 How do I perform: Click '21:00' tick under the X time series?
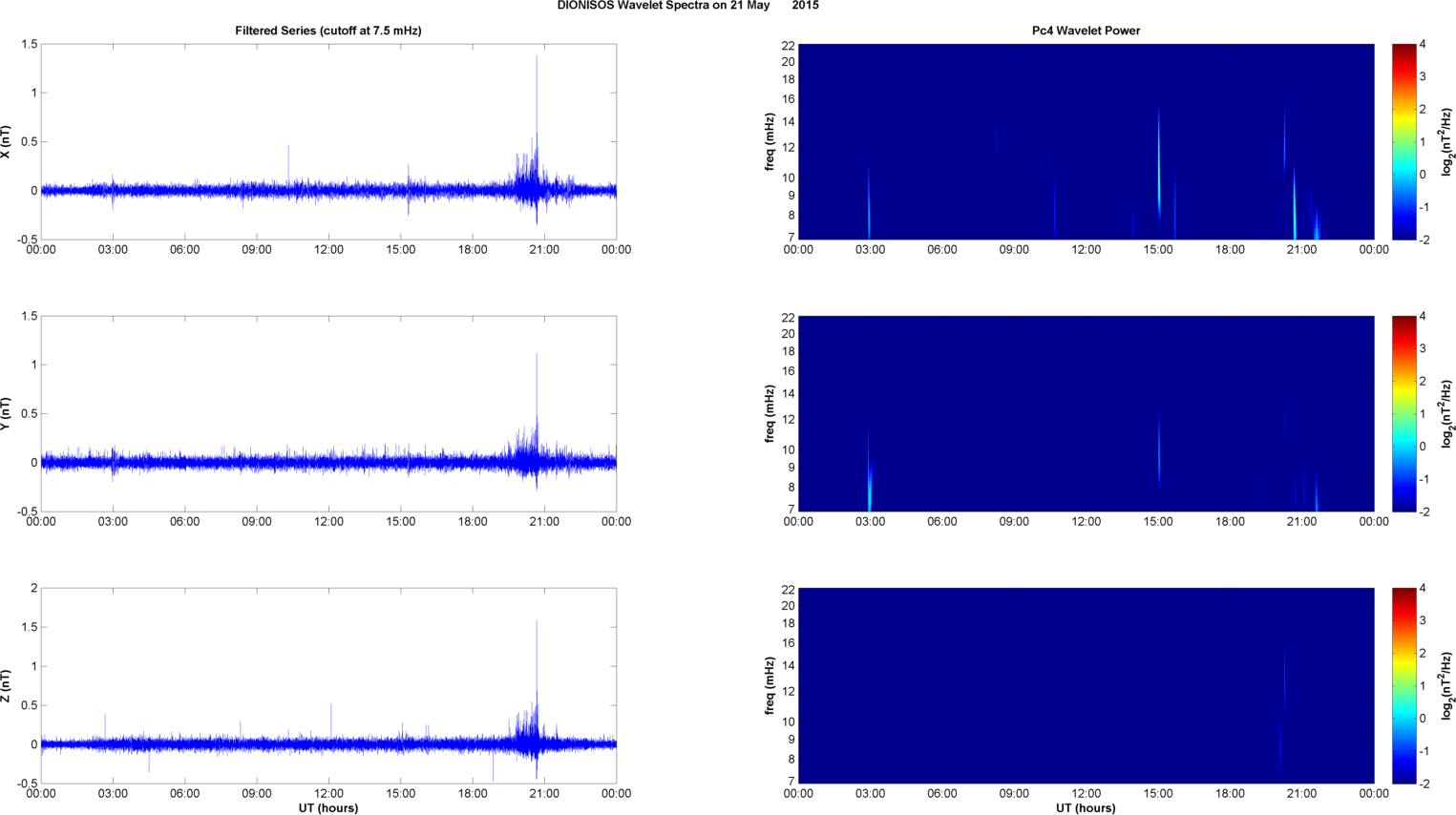click(x=544, y=250)
